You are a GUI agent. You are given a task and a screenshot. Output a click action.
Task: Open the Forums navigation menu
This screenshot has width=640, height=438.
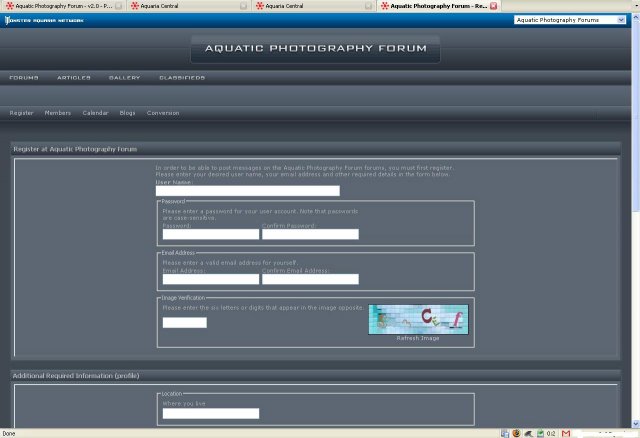(24, 77)
